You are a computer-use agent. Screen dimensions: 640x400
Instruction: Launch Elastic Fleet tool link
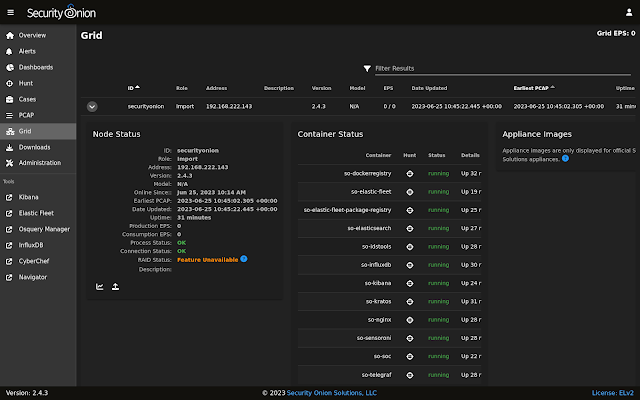[38, 213]
